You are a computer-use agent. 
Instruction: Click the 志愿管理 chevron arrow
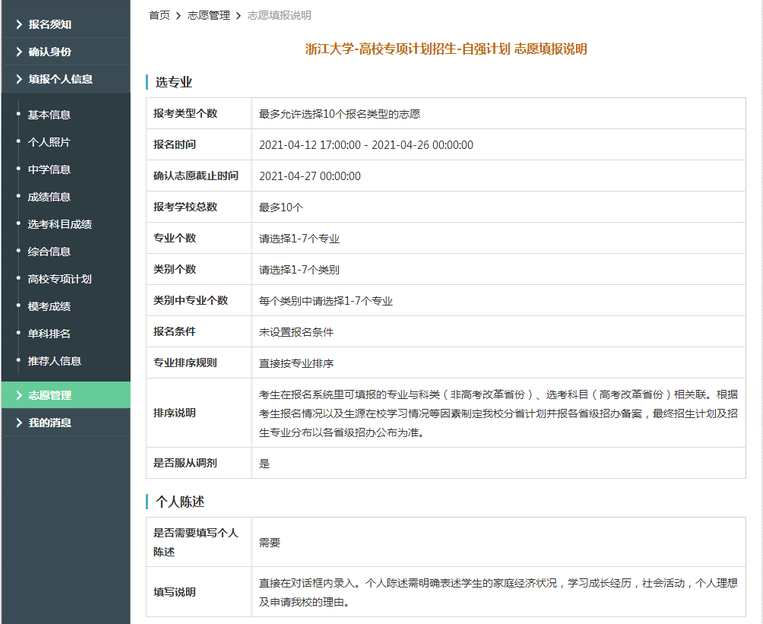(19, 395)
